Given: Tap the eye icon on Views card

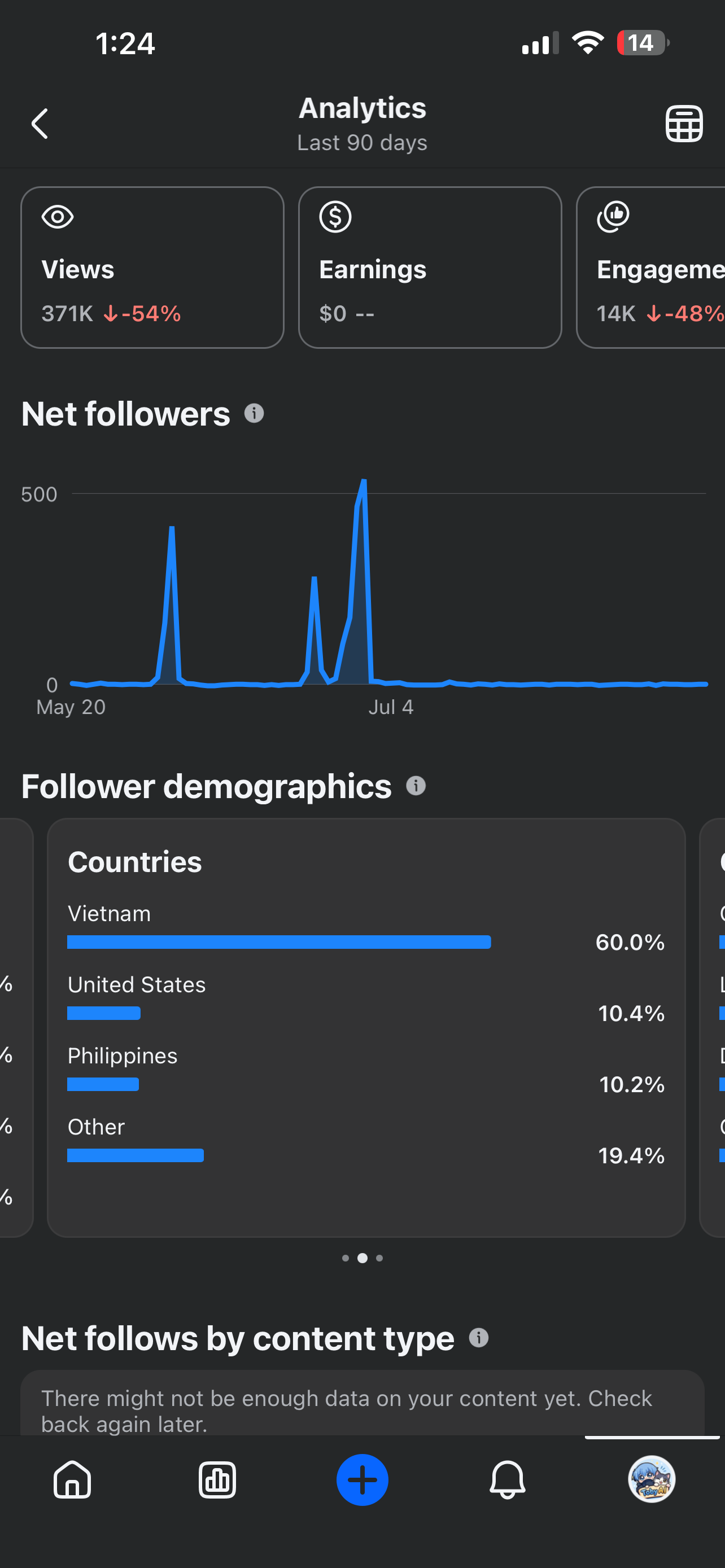Looking at the screenshot, I should pyautogui.click(x=58, y=217).
